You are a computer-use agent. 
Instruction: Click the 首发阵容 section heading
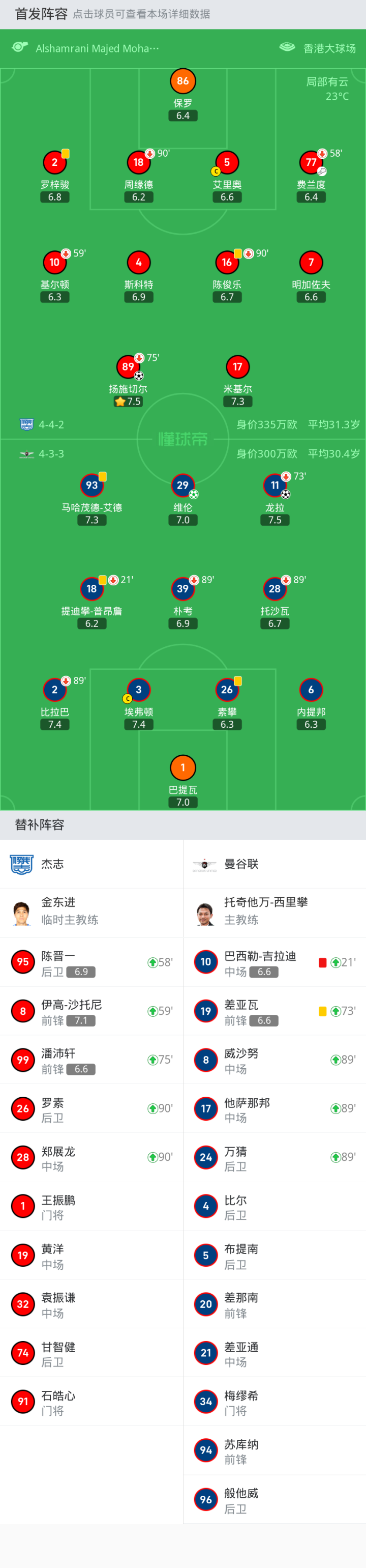41,14
